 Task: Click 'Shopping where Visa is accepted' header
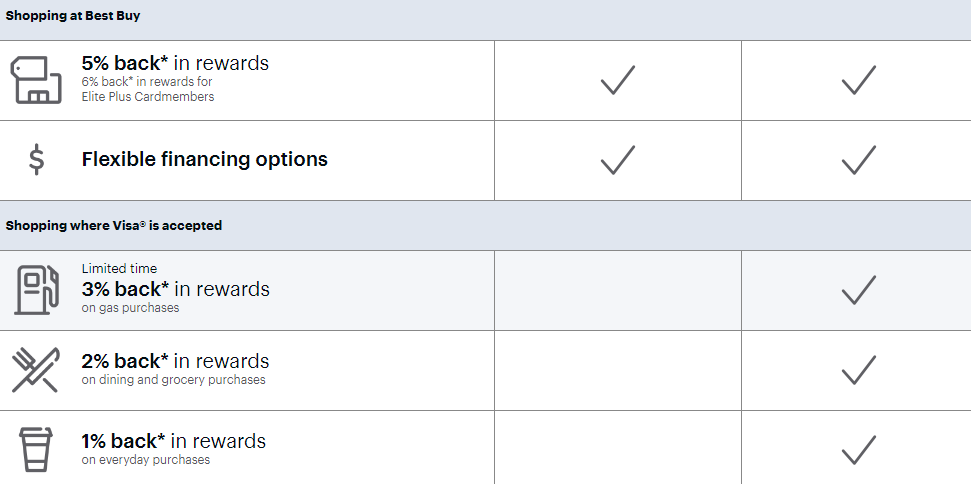(113, 225)
